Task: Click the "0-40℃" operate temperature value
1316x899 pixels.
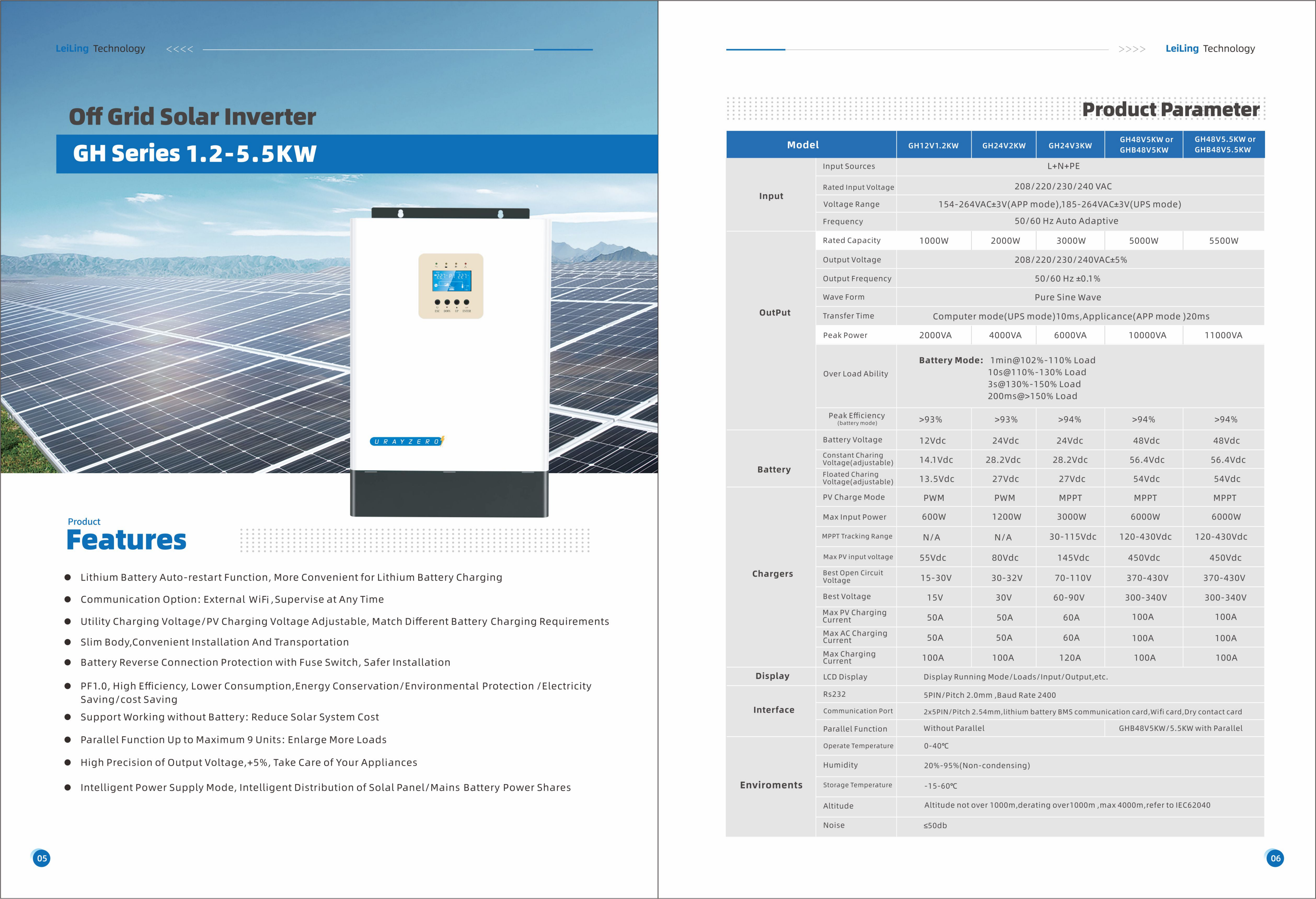Action: tap(936, 746)
